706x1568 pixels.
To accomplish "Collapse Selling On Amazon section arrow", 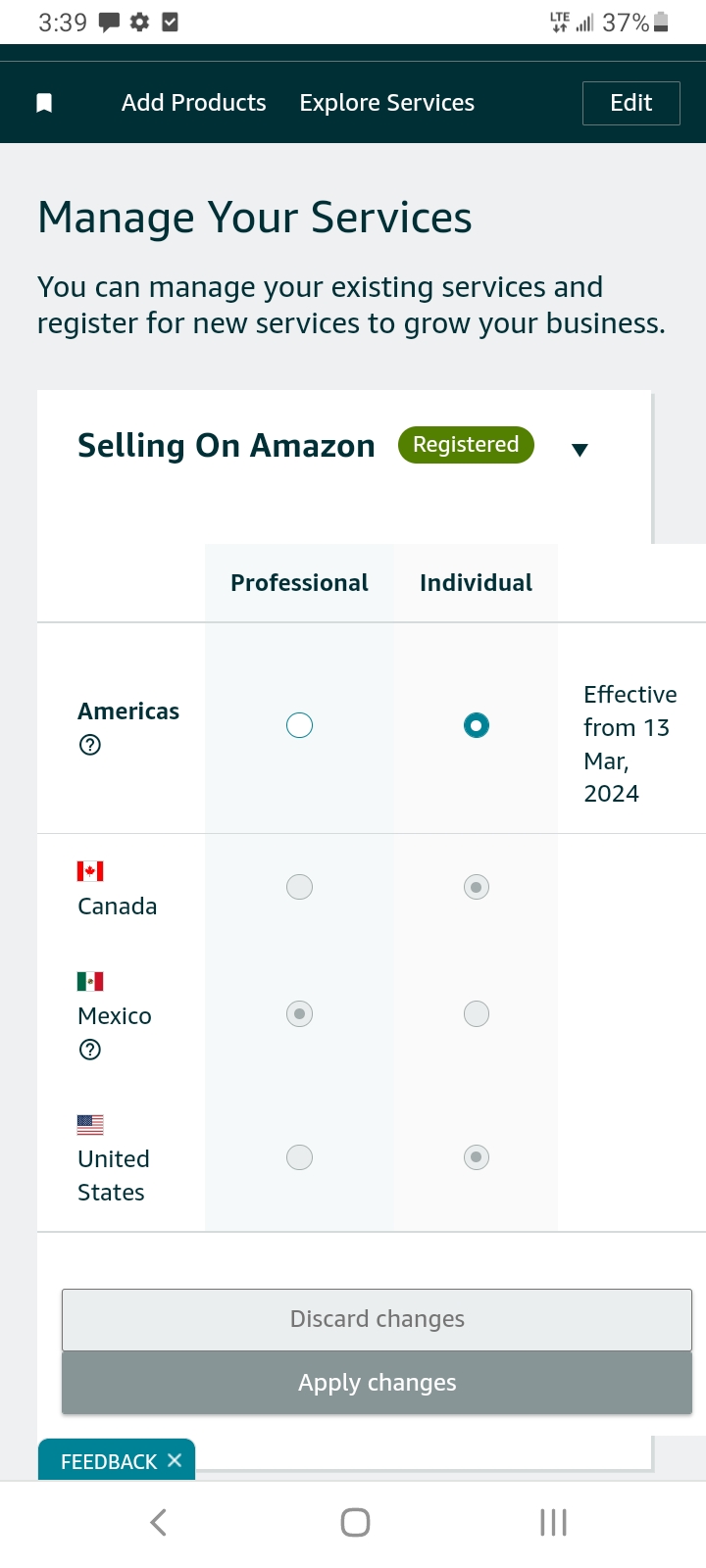I will click(x=580, y=450).
